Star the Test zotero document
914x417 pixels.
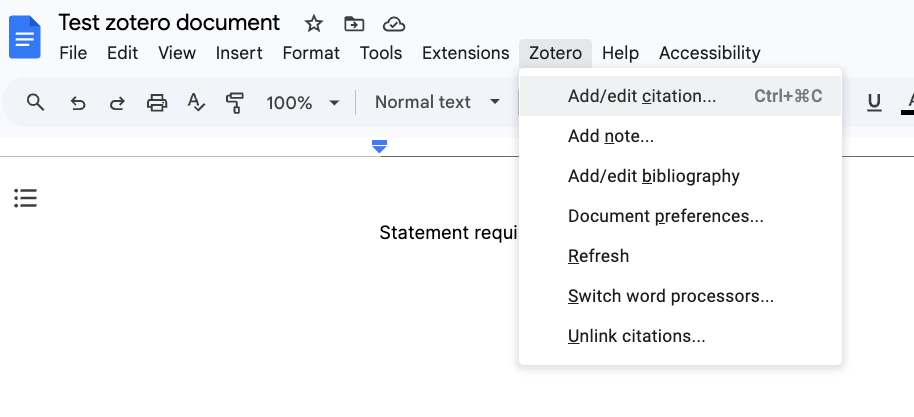[x=314, y=24]
